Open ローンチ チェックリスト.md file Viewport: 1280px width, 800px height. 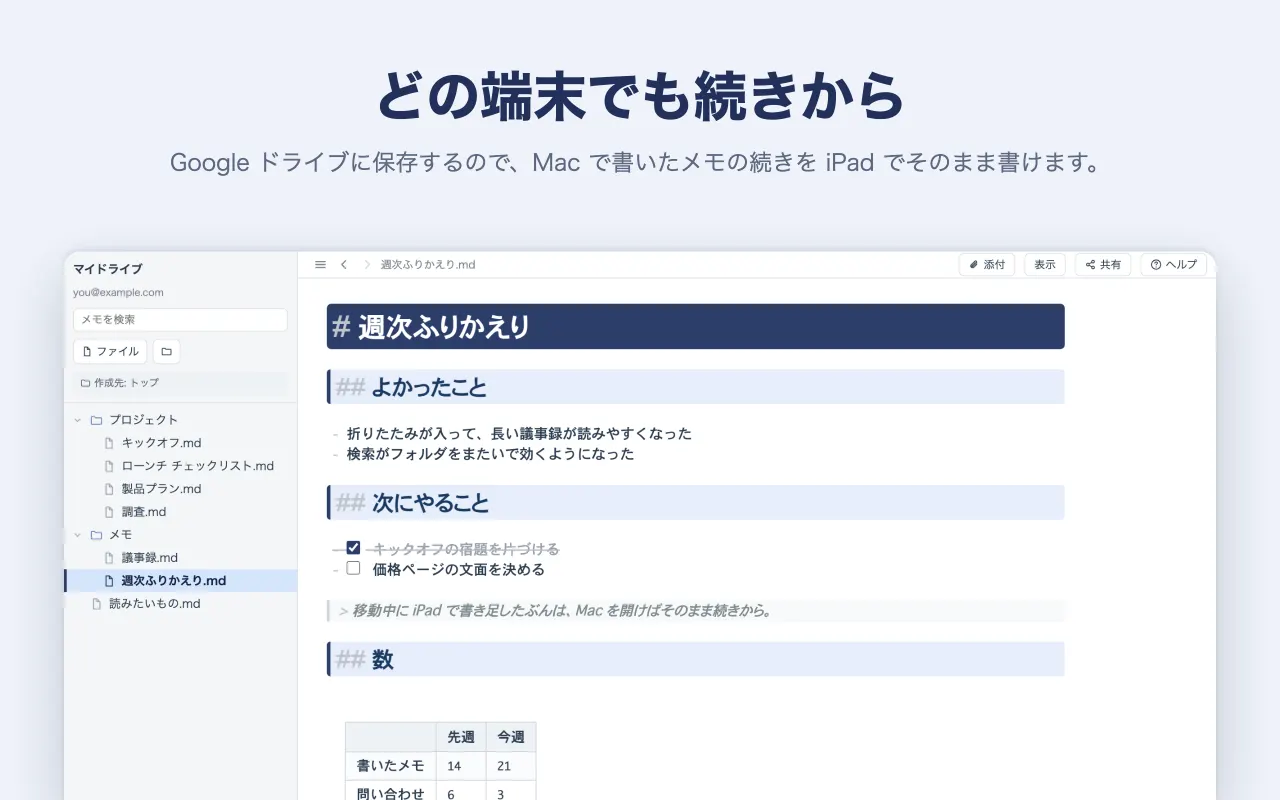(x=180, y=466)
